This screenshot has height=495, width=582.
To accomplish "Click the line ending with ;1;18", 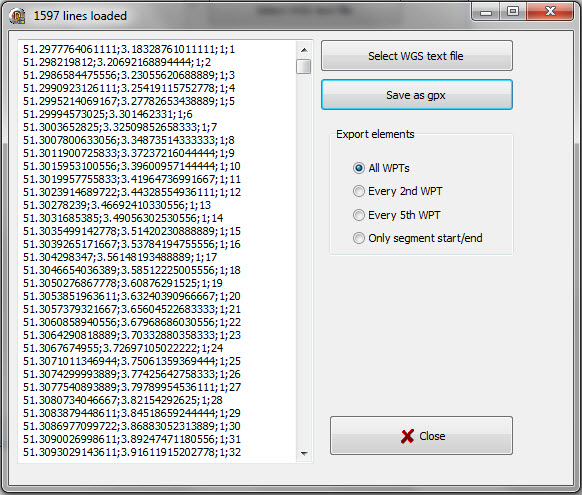I will (x=132, y=270).
